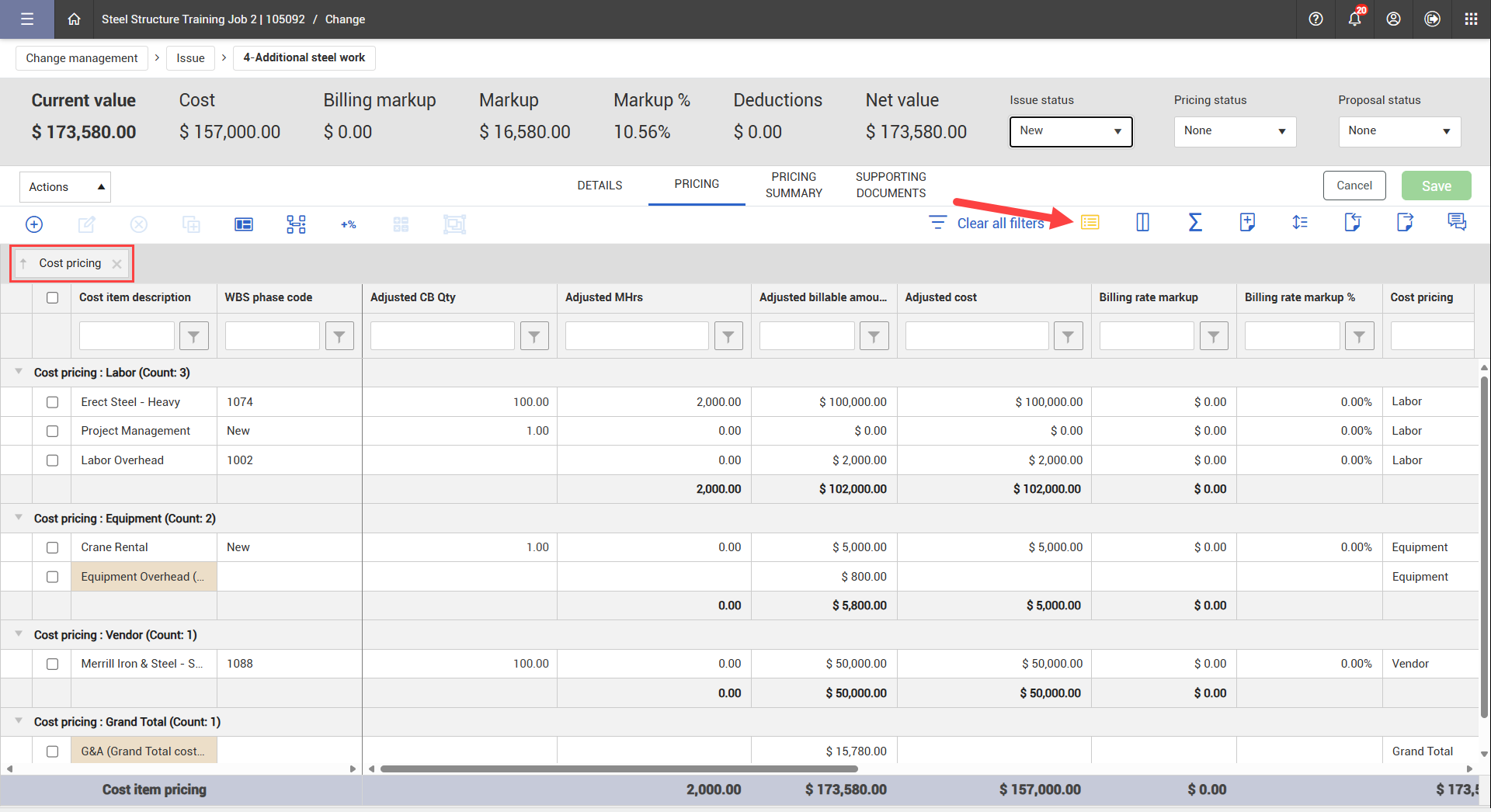The image size is (1491, 812).
Task: Click the home icon
Action: tap(74, 19)
